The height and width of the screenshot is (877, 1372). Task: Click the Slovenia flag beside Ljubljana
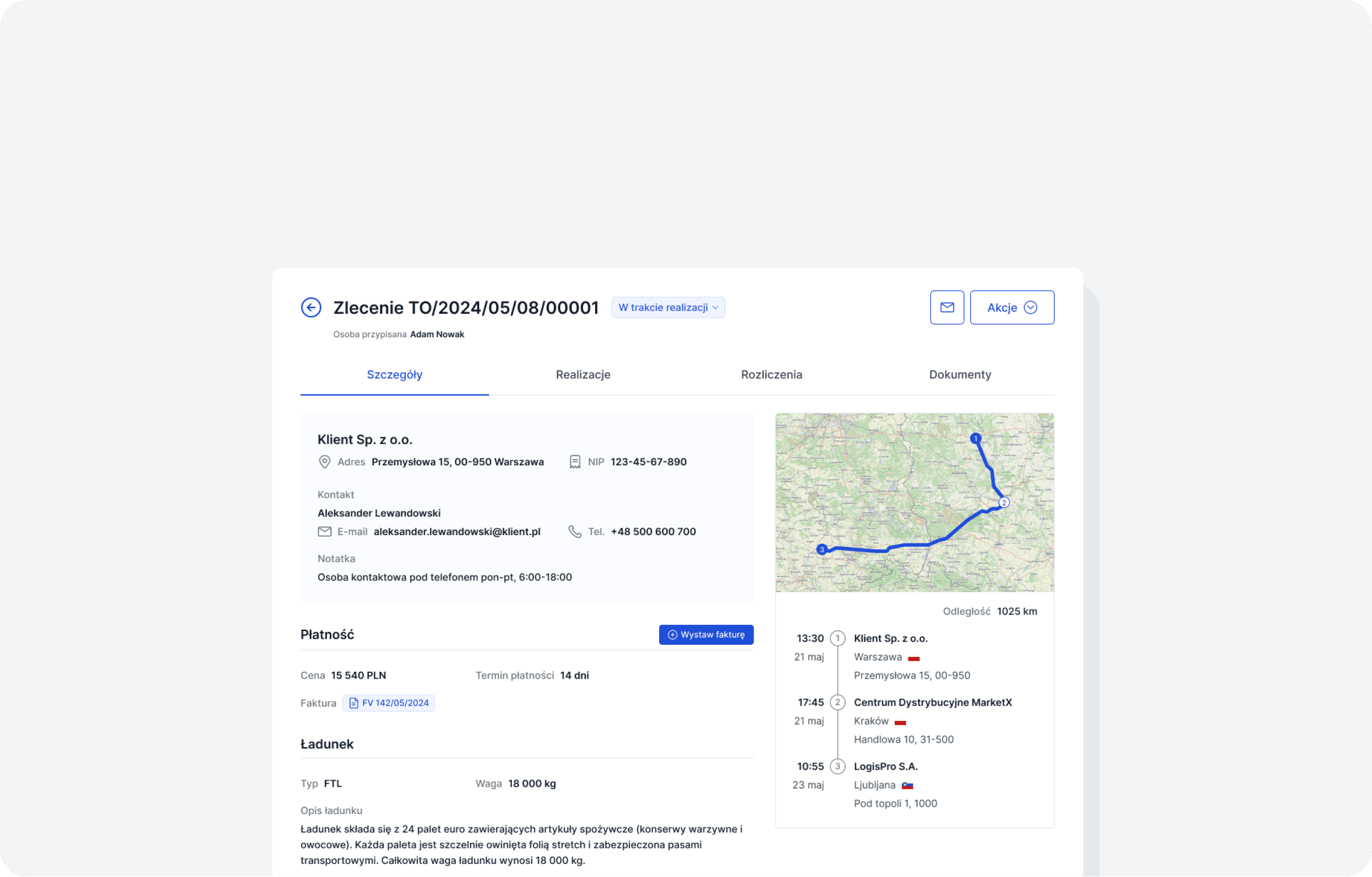point(907,786)
